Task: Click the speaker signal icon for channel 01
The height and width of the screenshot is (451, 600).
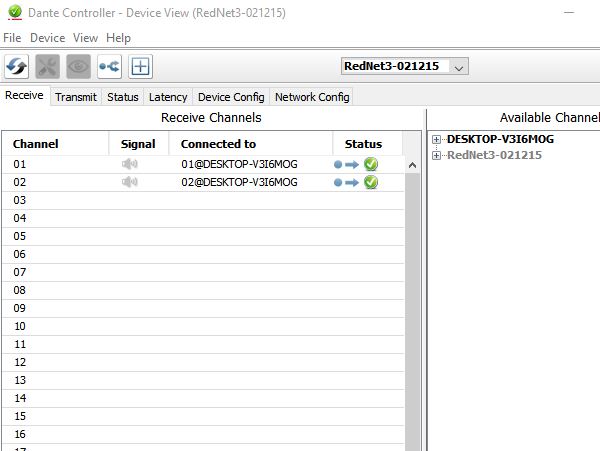Action: pos(130,164)
